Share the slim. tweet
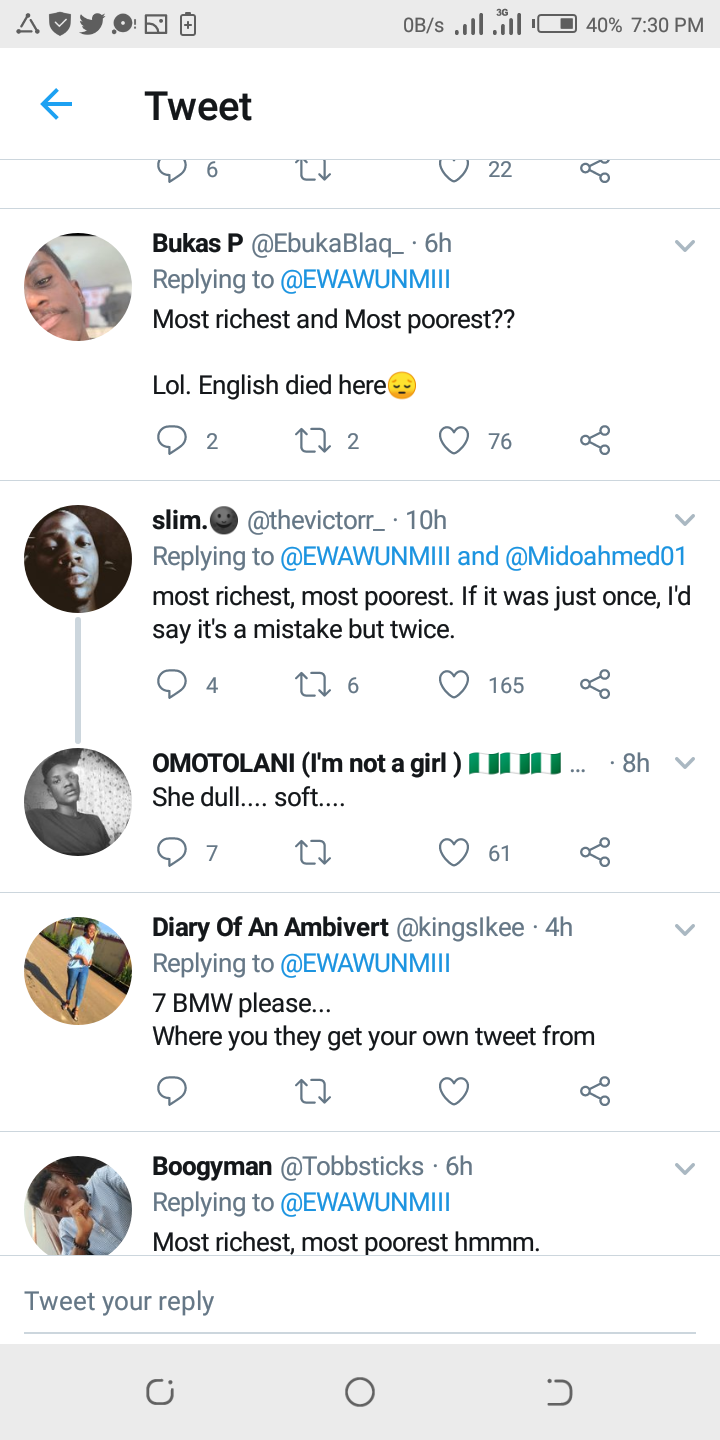 (x=595, y=685)
